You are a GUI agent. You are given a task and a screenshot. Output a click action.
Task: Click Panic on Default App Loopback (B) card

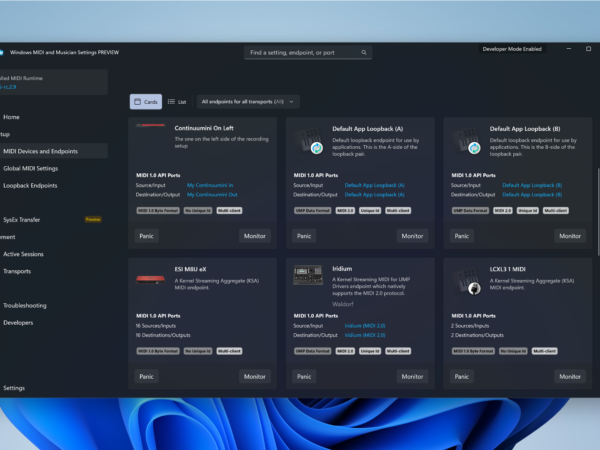pyautogui.click(x=462, y=236)
